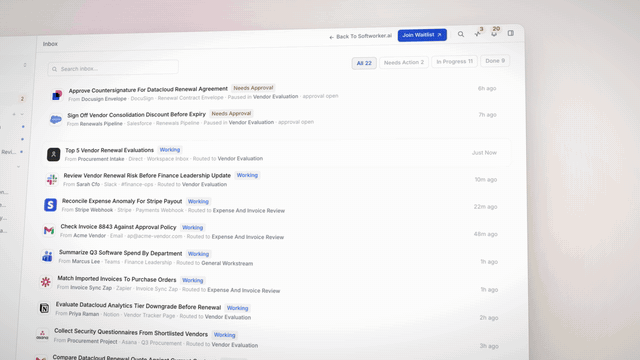Click Working badge on Reconcile Expense Anomaly

(198, 202)
